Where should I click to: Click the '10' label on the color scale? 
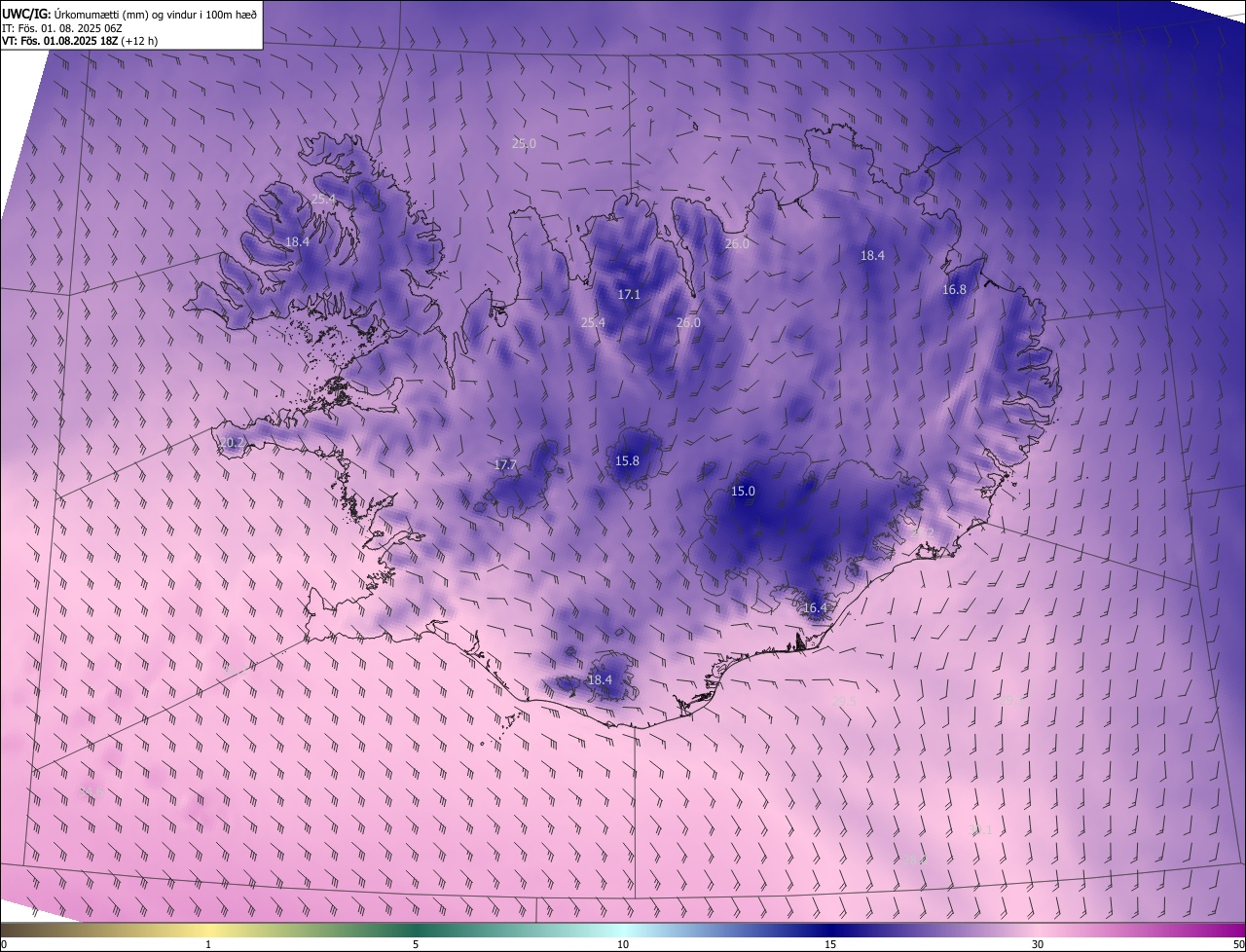(x=623, y=944)
